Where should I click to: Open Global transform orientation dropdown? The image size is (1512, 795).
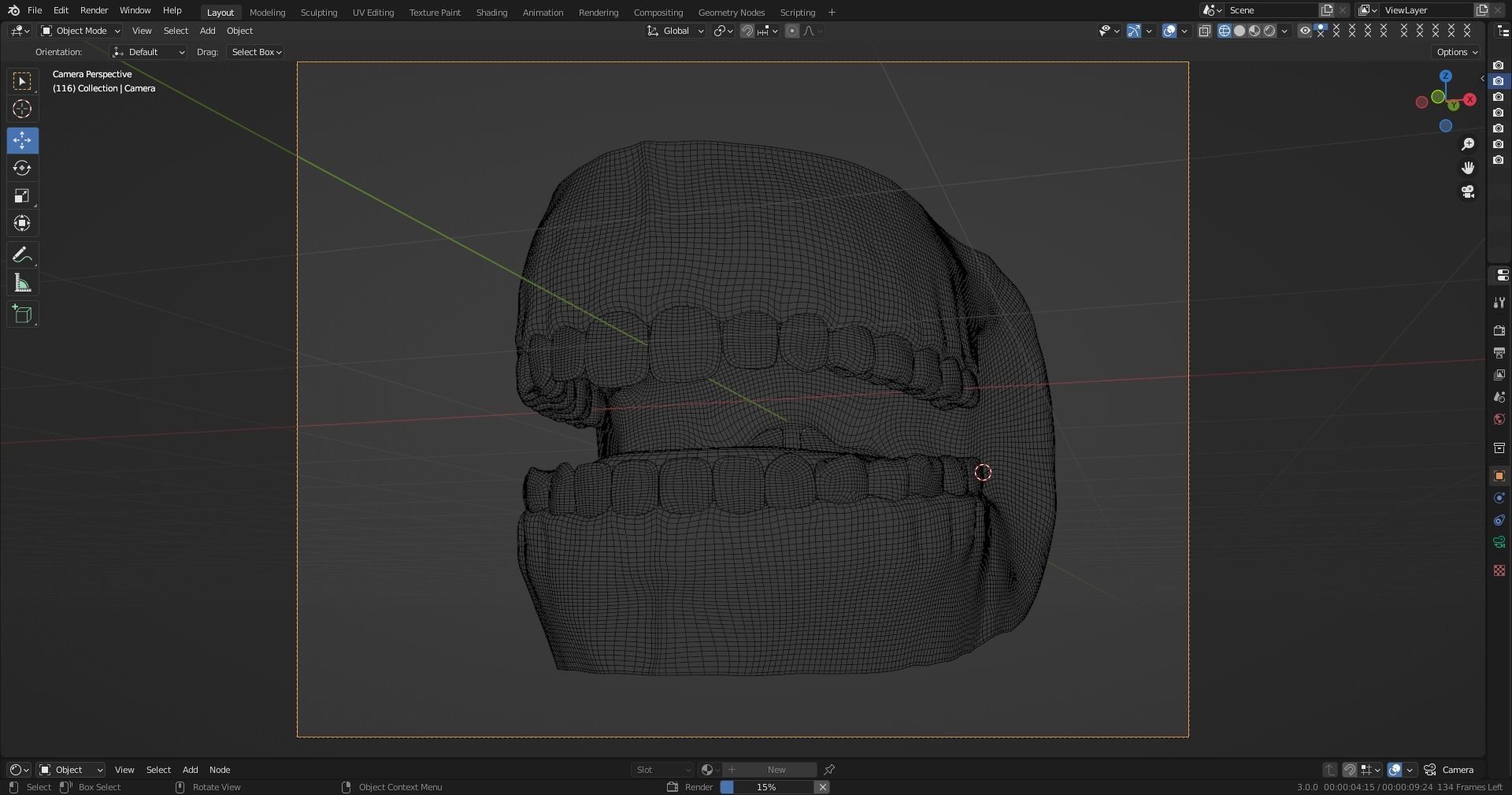pos(676,31)
